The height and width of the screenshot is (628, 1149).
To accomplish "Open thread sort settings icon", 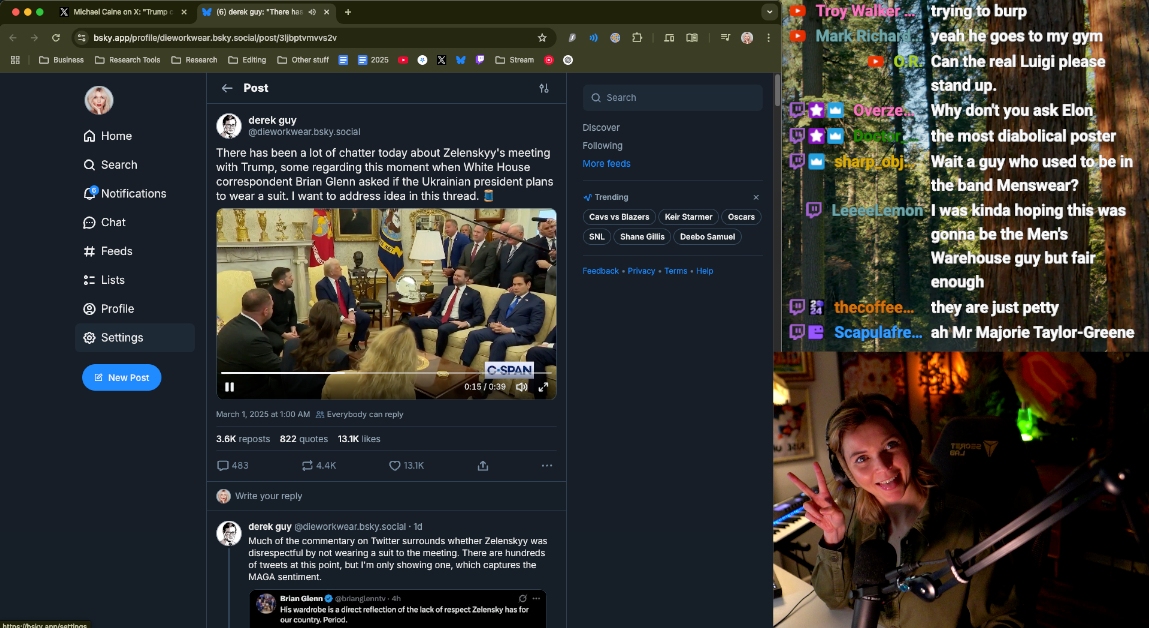I will pos(544,88).
